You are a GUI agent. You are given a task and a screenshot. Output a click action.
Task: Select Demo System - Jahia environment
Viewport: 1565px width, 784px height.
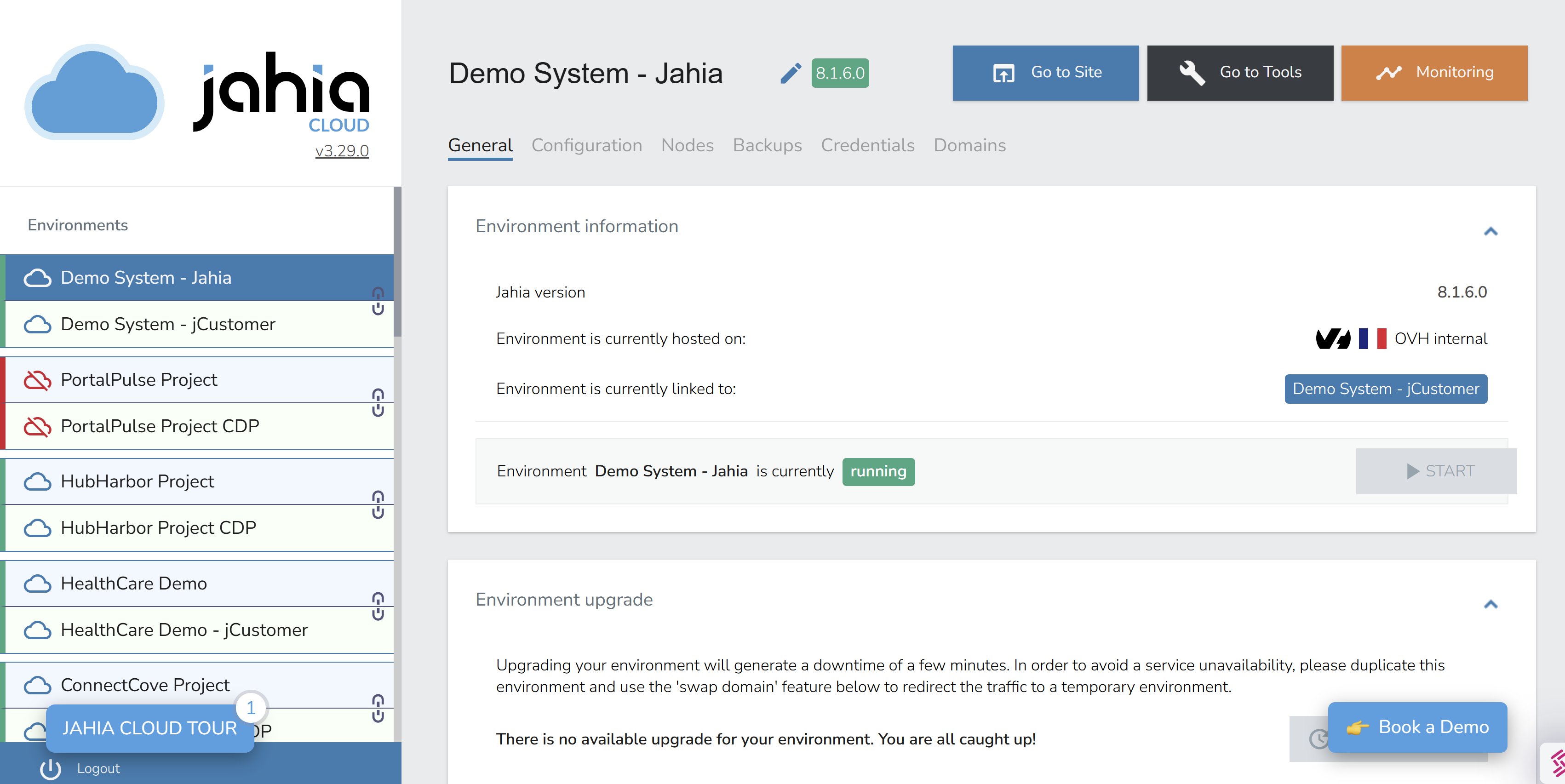[196, 278]
